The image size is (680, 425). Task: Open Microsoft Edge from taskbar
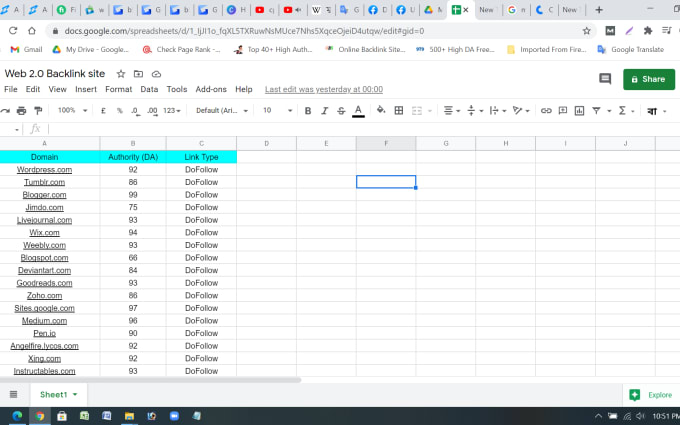click(x=17, y=416)
